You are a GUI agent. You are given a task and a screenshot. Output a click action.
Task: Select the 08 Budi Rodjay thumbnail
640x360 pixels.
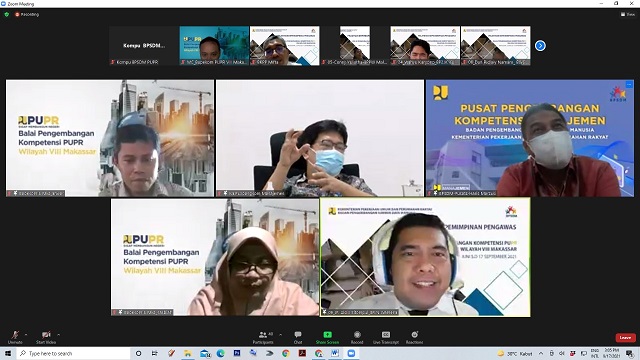click(x=496, y=46)
